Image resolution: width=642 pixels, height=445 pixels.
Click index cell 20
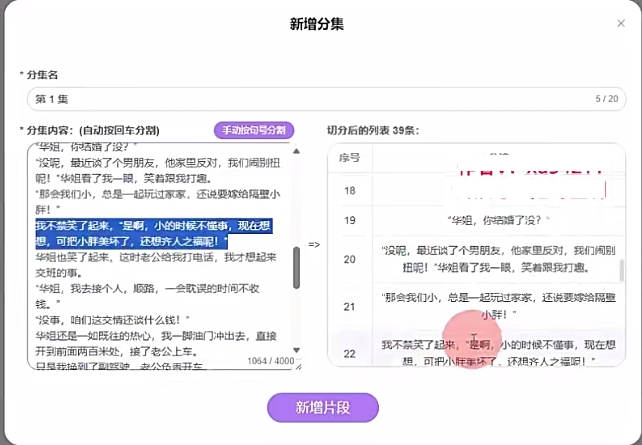350,260
